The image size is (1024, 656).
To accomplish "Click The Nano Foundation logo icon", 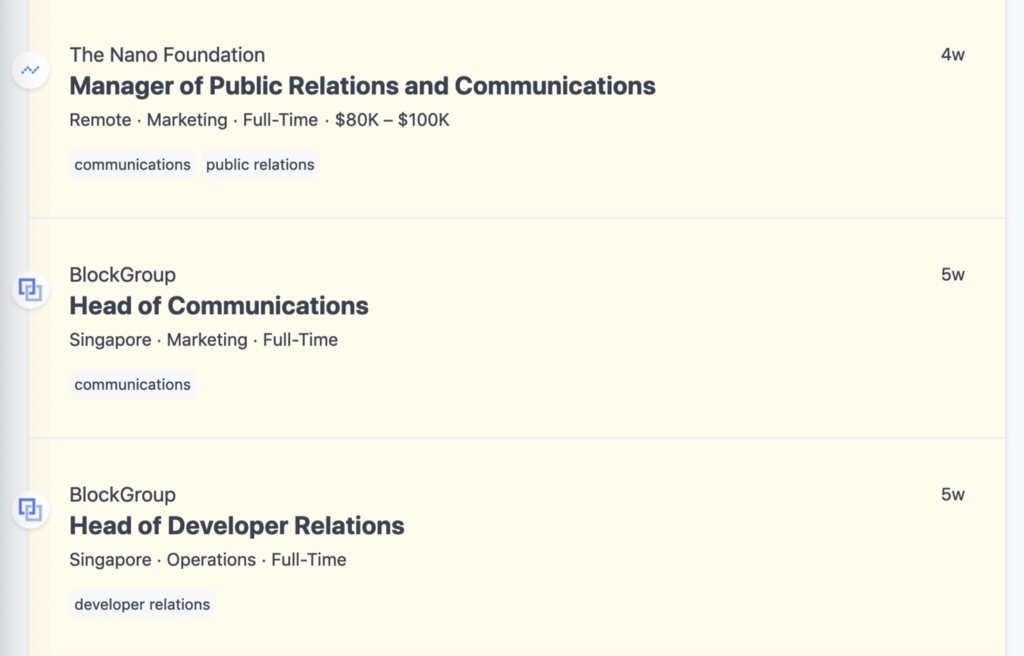I will [31, 70].
